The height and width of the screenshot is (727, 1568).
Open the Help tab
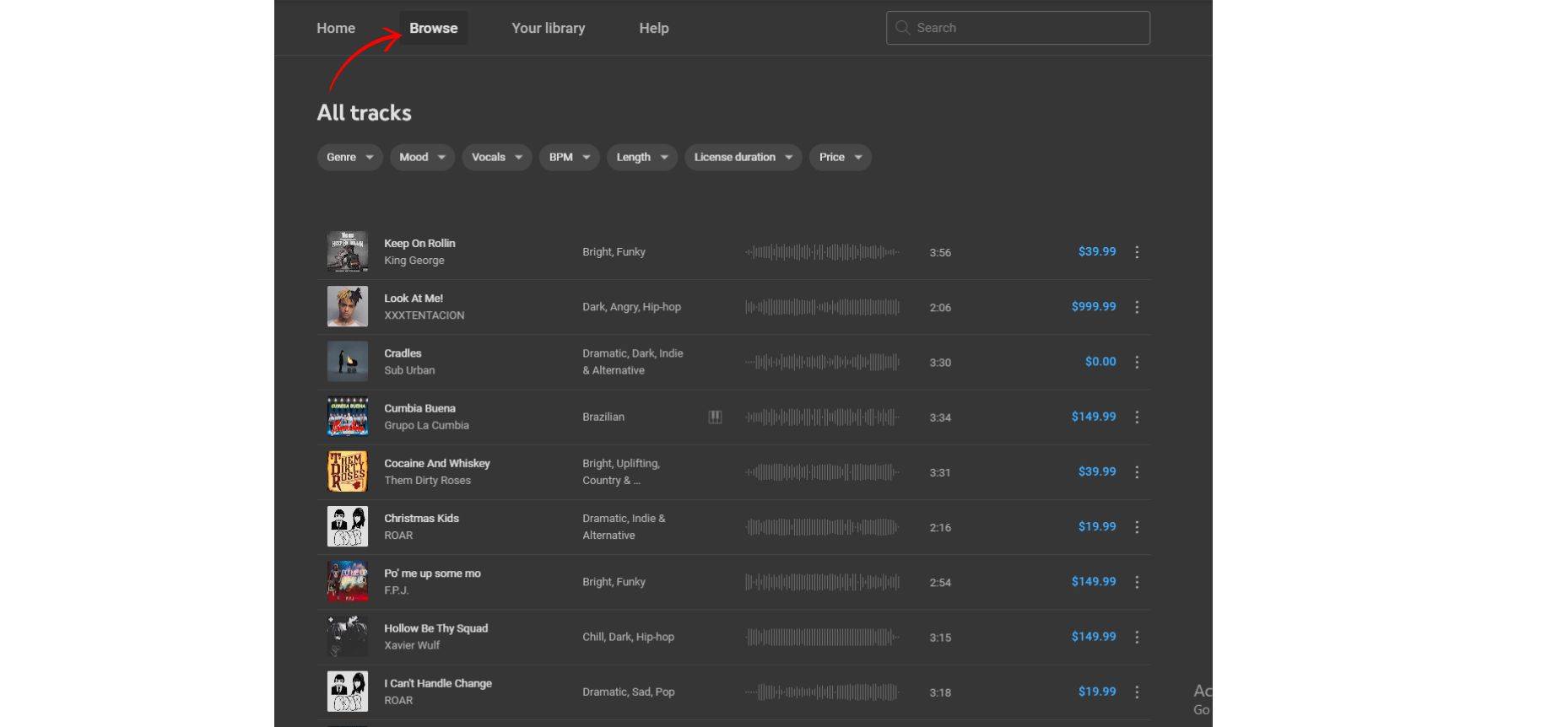(654, 28)
